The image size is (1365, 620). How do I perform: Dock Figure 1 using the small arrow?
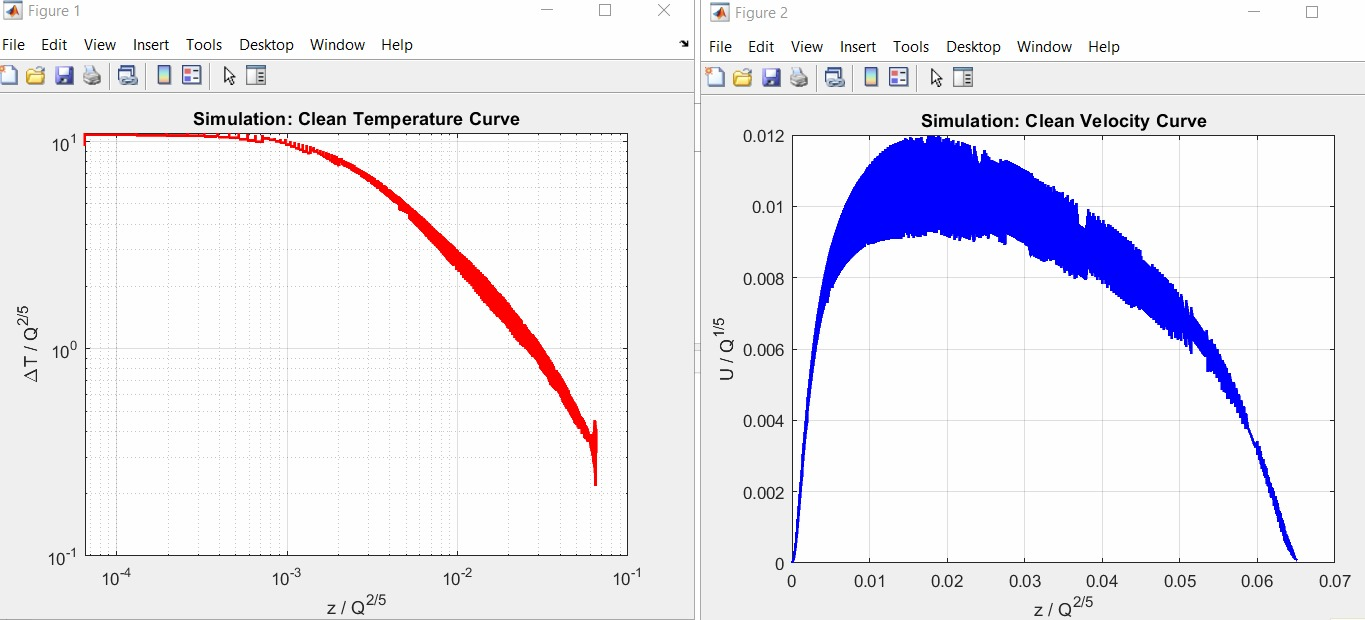pos(684,44)
